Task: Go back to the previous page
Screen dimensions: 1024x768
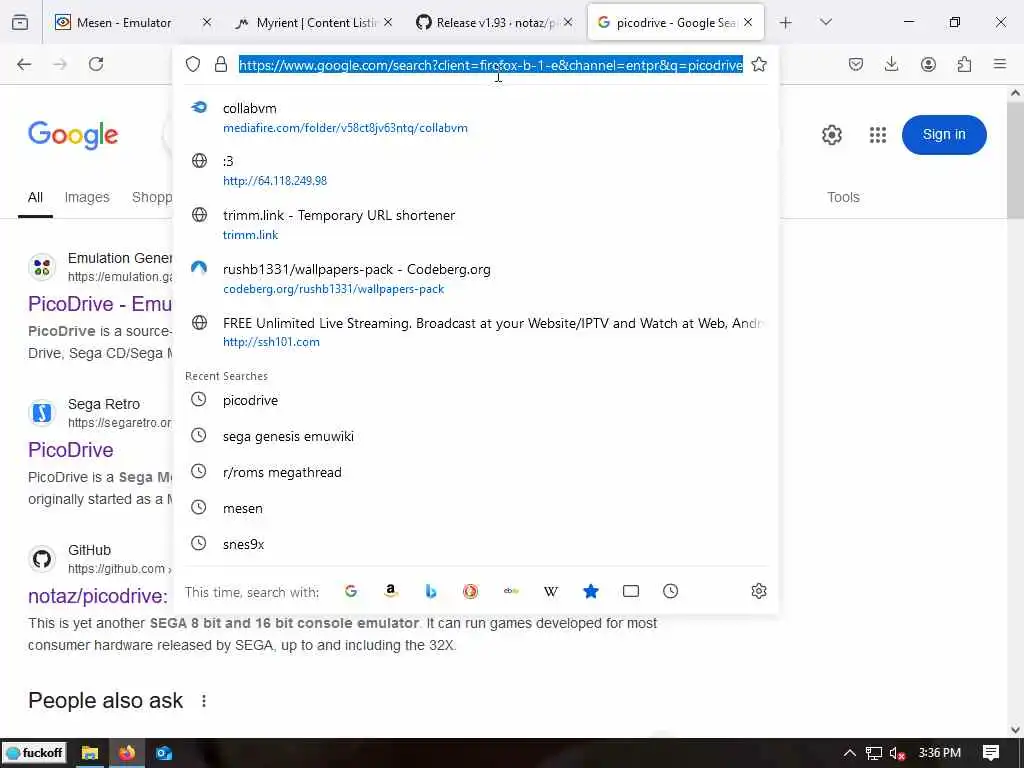Action: coord(24,64)
